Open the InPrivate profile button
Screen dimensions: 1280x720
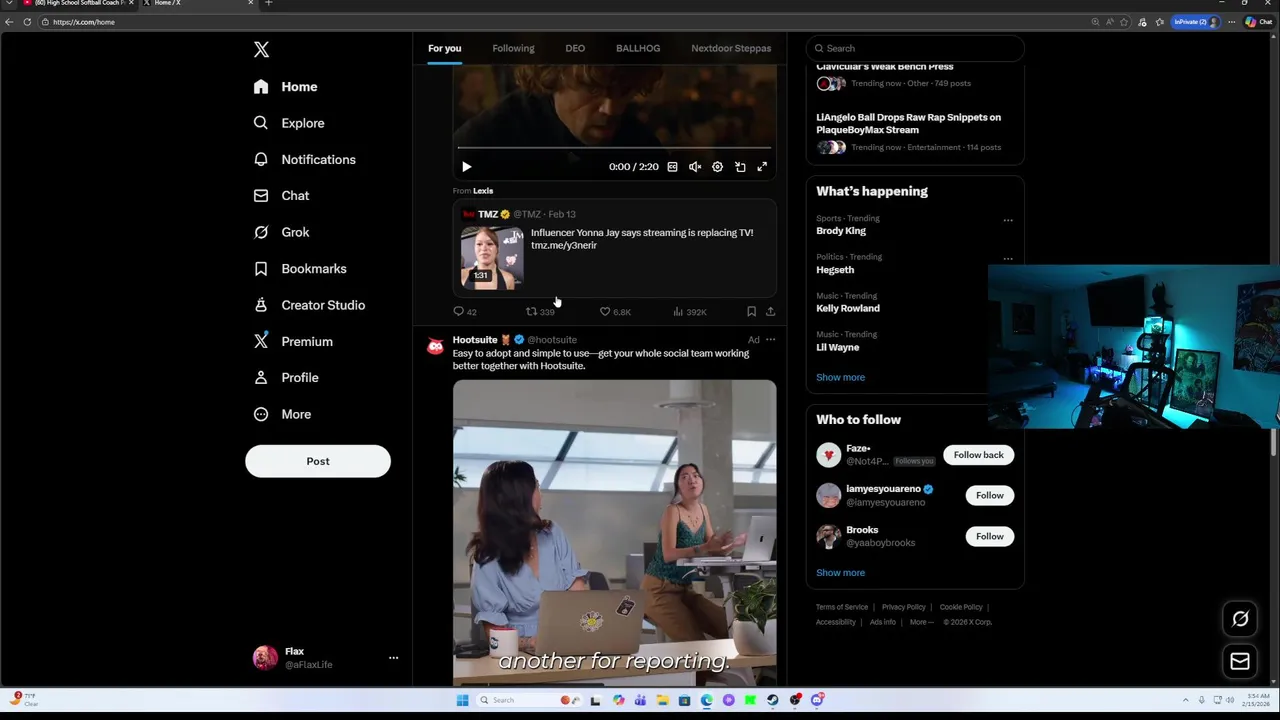point(1195,22)
